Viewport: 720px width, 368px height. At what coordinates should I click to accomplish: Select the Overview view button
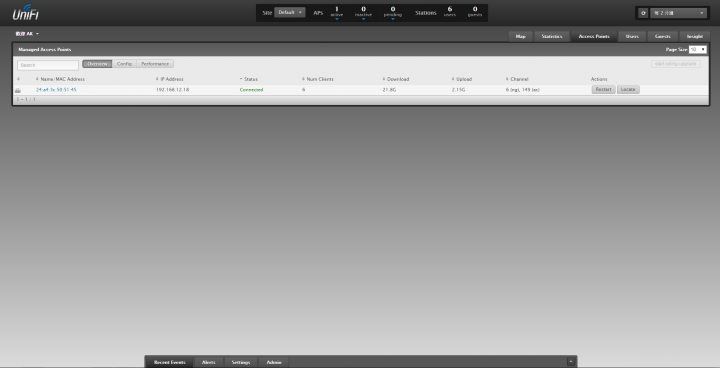pyautogui.click(x=97, y=64)
